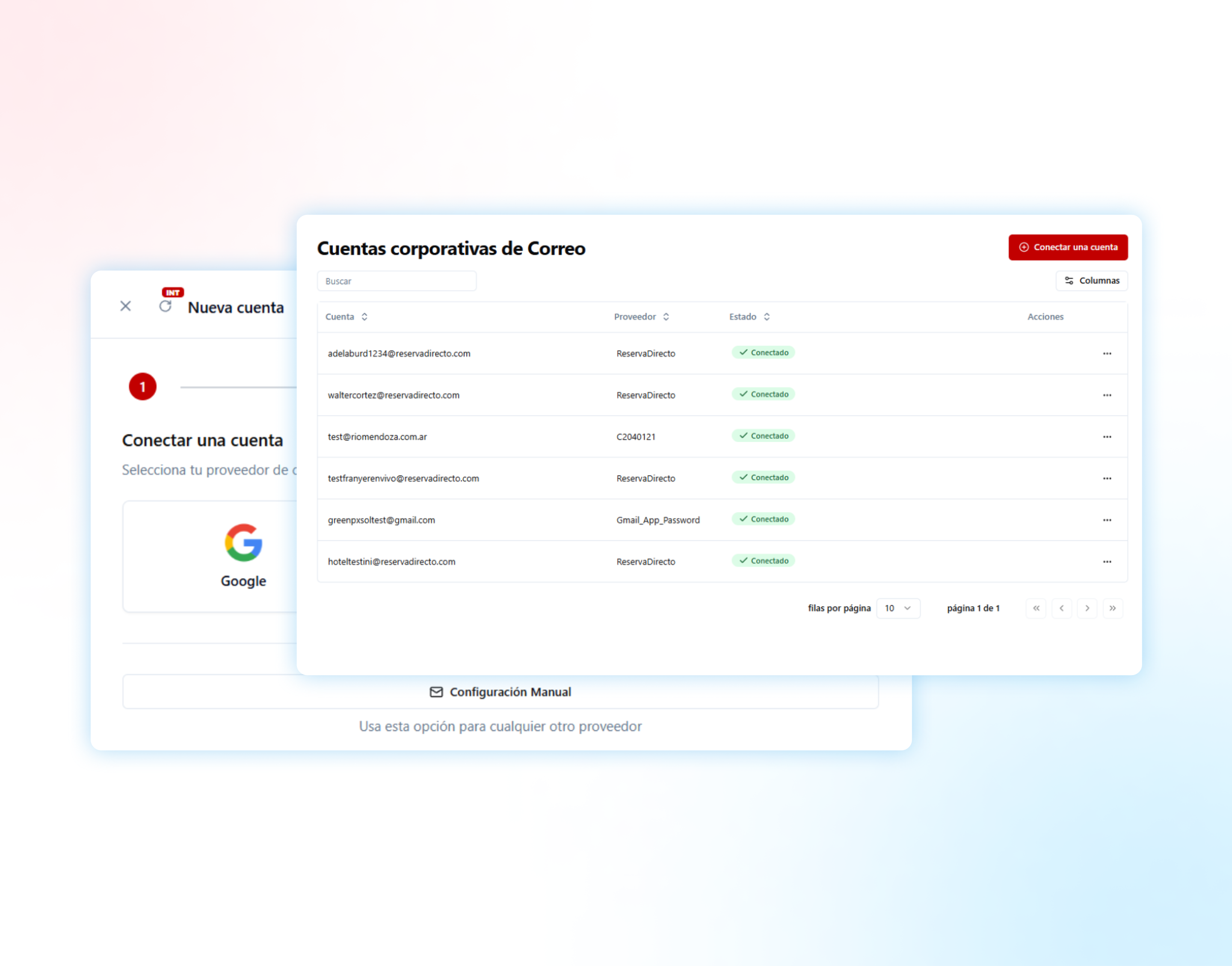Click Conectar una cuenta red button

click(x=1067, y=247)
